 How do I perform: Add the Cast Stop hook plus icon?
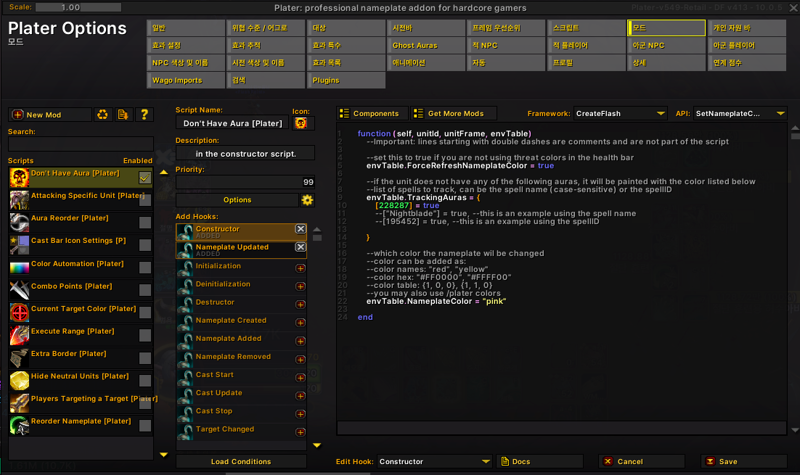click(301, 414)
